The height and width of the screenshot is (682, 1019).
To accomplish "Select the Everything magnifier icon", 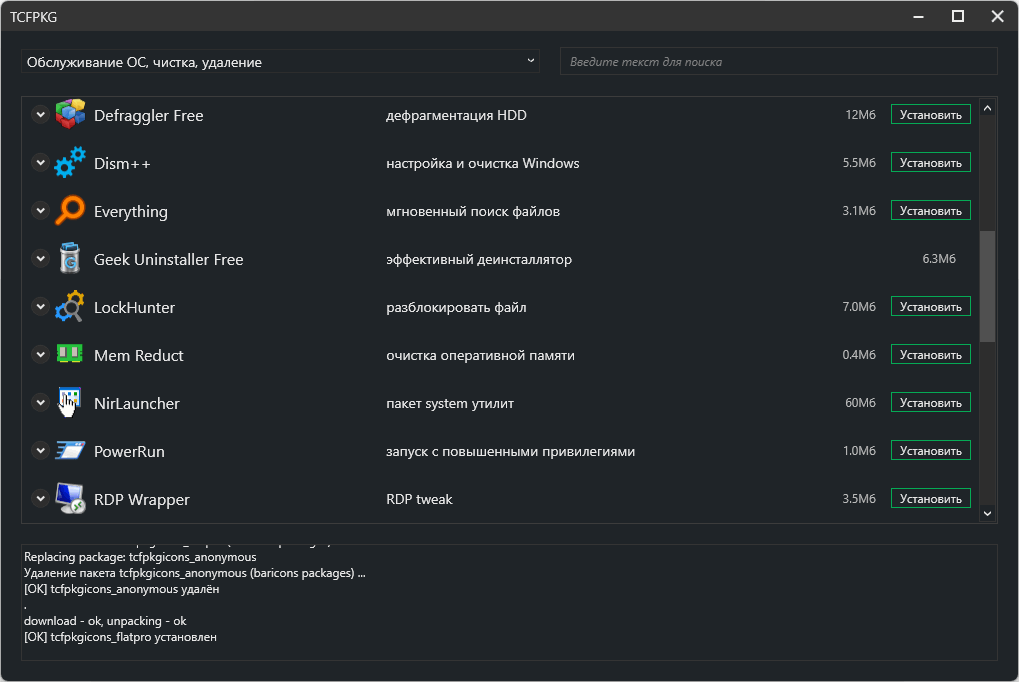I will tap(70, 211).
